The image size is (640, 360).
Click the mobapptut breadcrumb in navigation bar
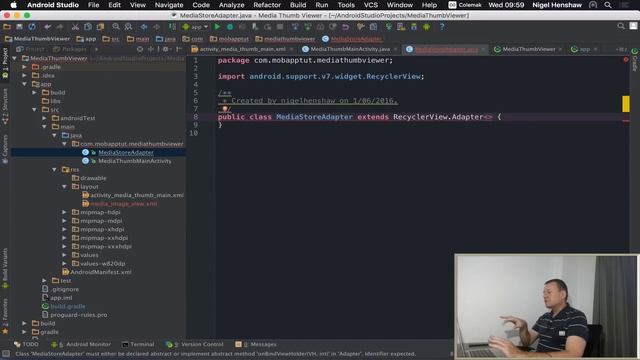[x=229, y=39]
